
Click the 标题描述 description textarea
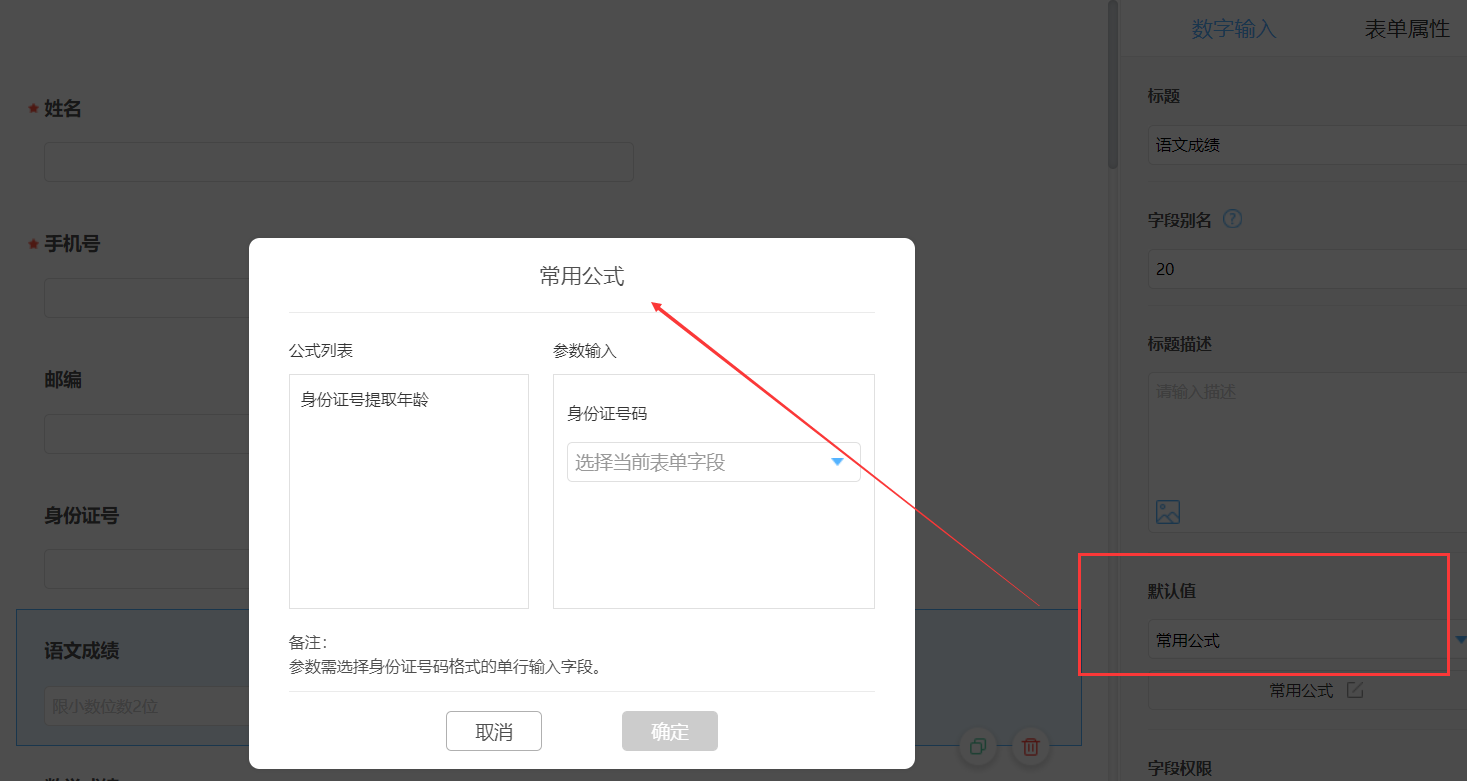pos(1307,452)
